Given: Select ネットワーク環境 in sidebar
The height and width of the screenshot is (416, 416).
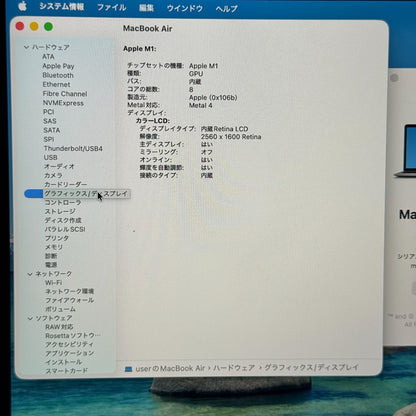Looking at the screenshot, I should tap(70, 292).
